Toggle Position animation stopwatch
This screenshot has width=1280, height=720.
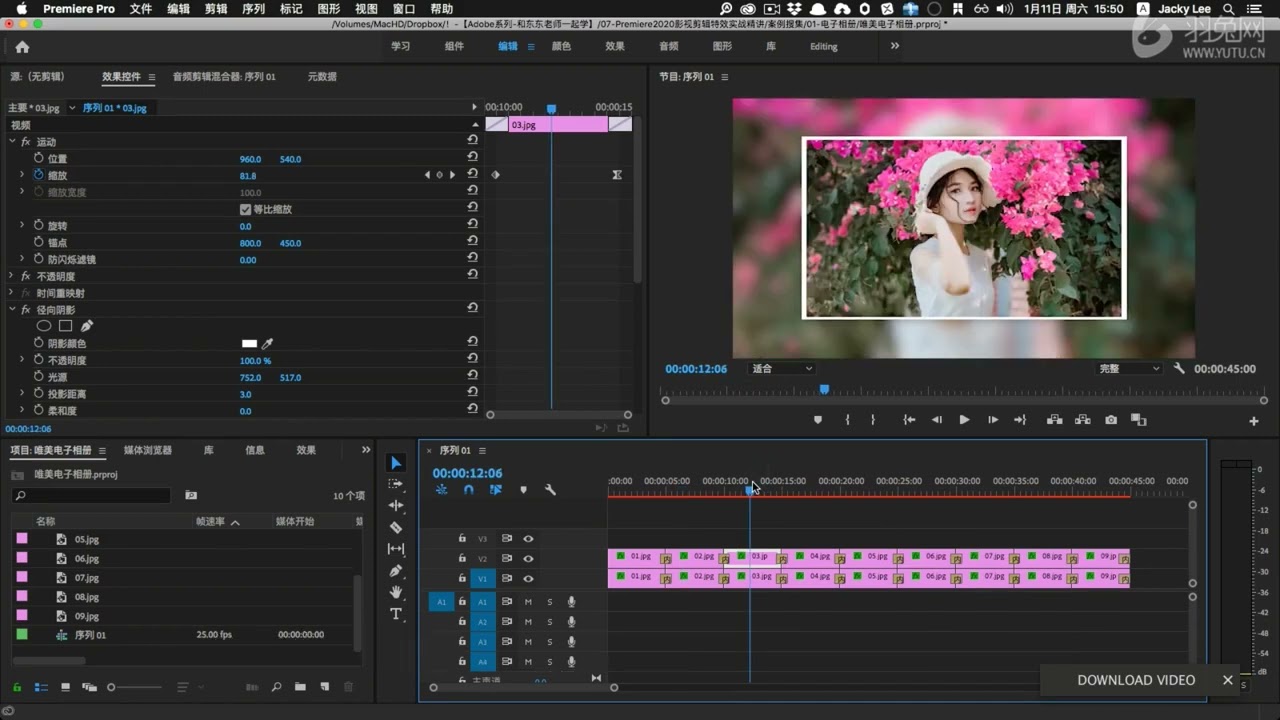click(39, 159)
